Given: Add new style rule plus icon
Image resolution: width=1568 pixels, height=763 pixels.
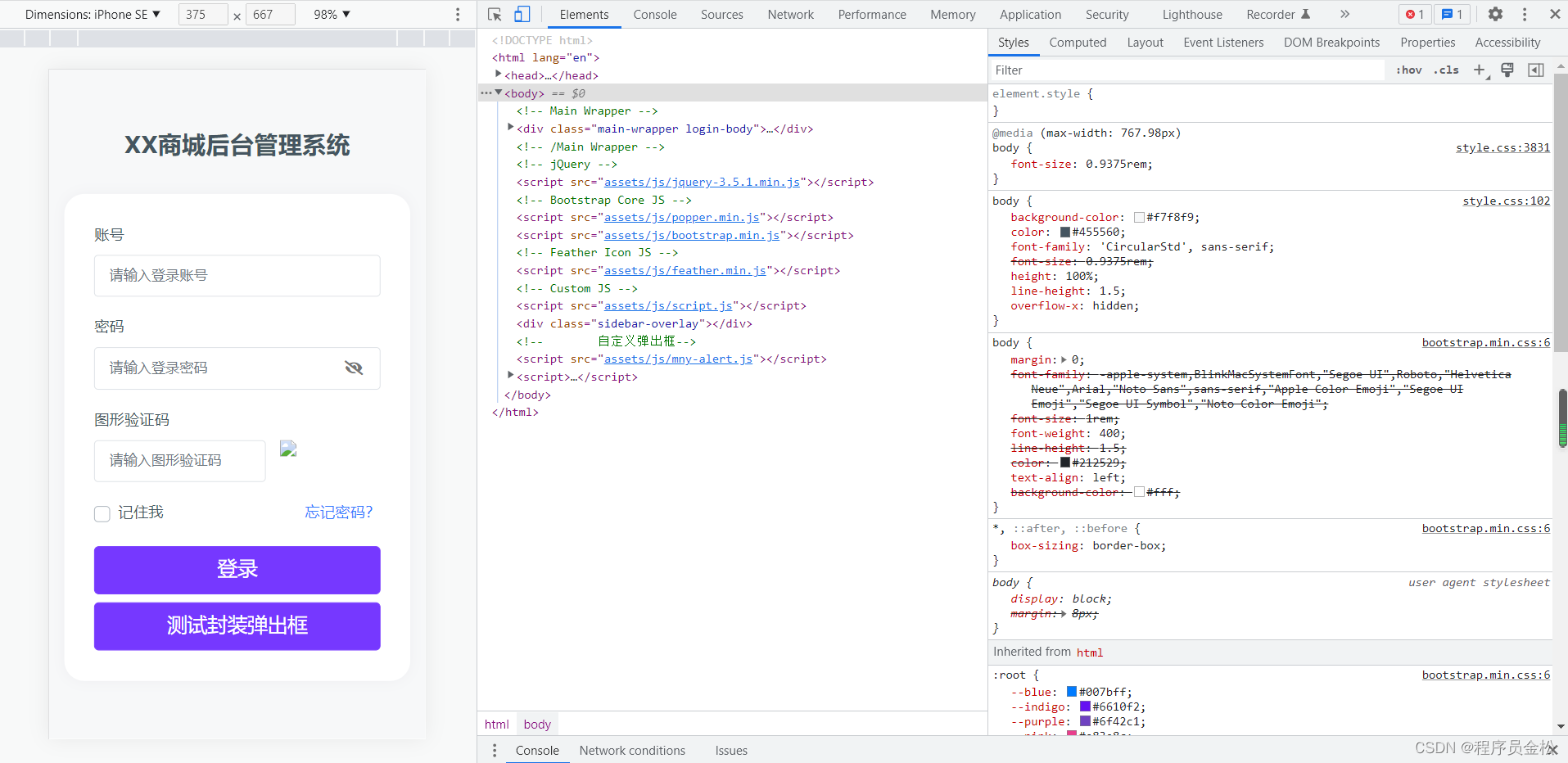Looking at the screenshot, I should pyautogui.click(x=1480, y=70).
